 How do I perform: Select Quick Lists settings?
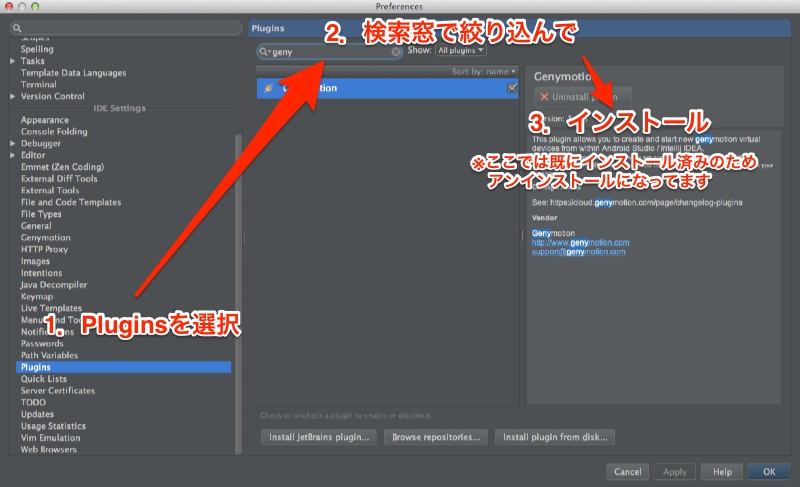click(43, 379)
